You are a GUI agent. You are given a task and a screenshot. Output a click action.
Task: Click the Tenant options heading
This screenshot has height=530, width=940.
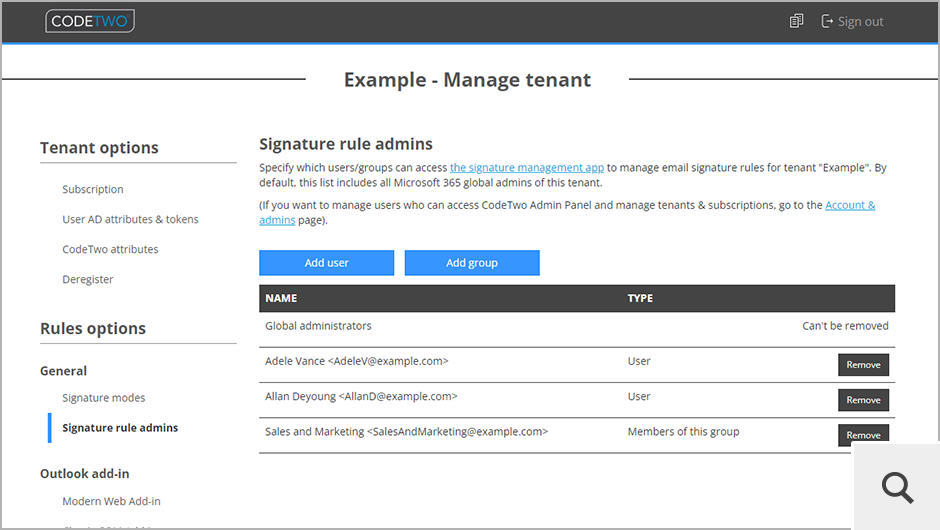(100, 147)
